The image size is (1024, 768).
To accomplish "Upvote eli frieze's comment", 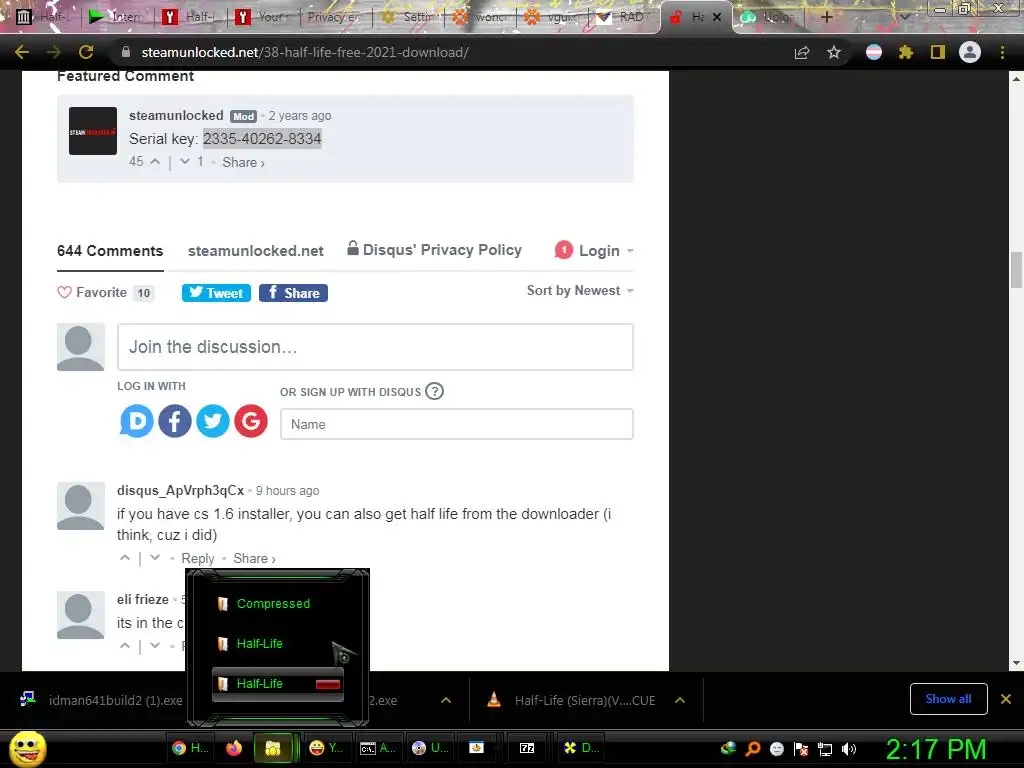I will [x=125, y=645].
